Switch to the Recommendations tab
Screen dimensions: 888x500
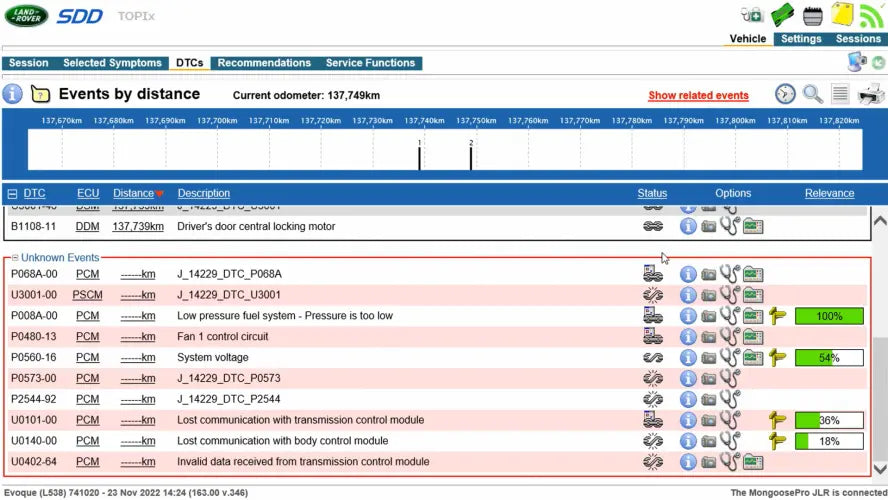pyautogui.click(x=264, y=63)
